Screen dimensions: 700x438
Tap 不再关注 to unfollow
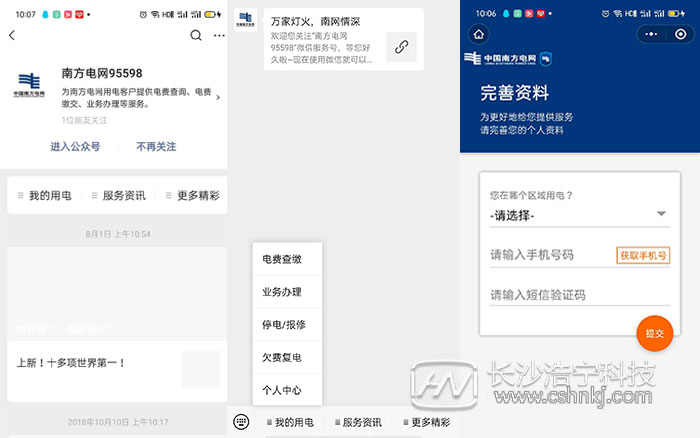pyautogui.click(x=156, y=146)
